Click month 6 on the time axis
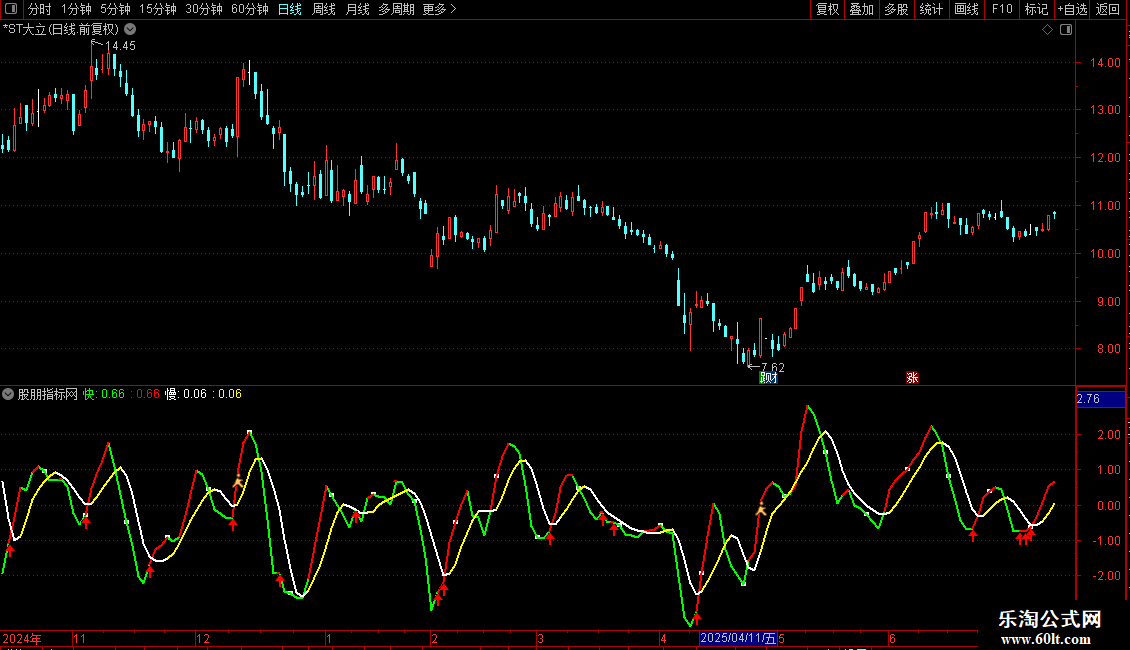 tap(892, 638)
